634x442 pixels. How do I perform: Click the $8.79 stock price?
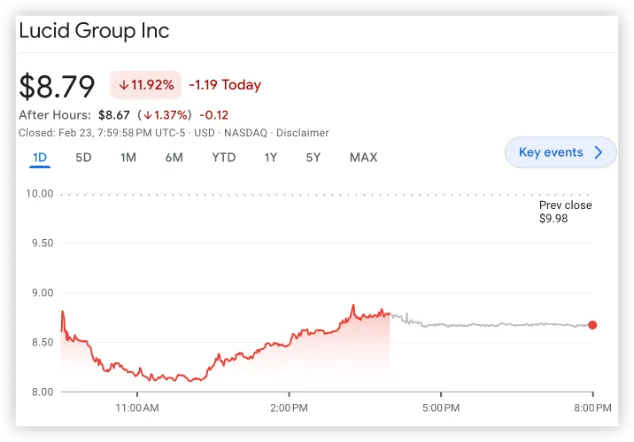click(58, 84)
